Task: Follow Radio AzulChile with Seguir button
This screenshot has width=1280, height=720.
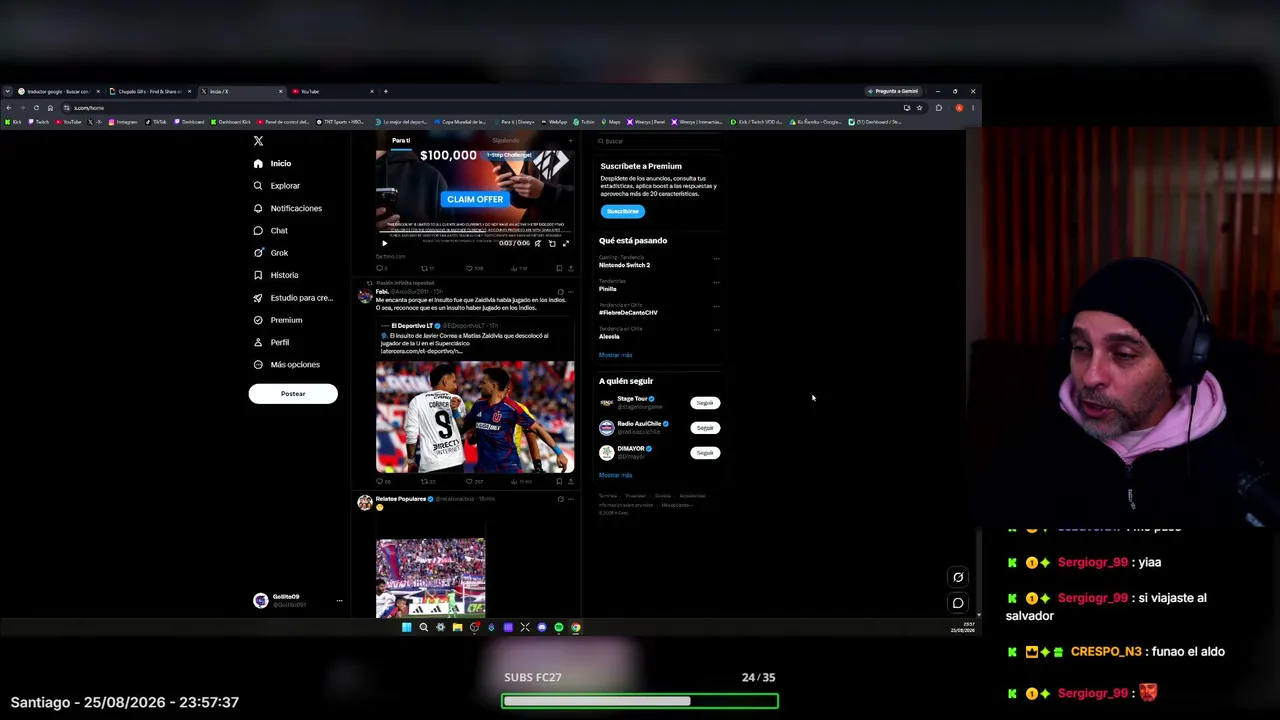Action: (x=705, y=428)
